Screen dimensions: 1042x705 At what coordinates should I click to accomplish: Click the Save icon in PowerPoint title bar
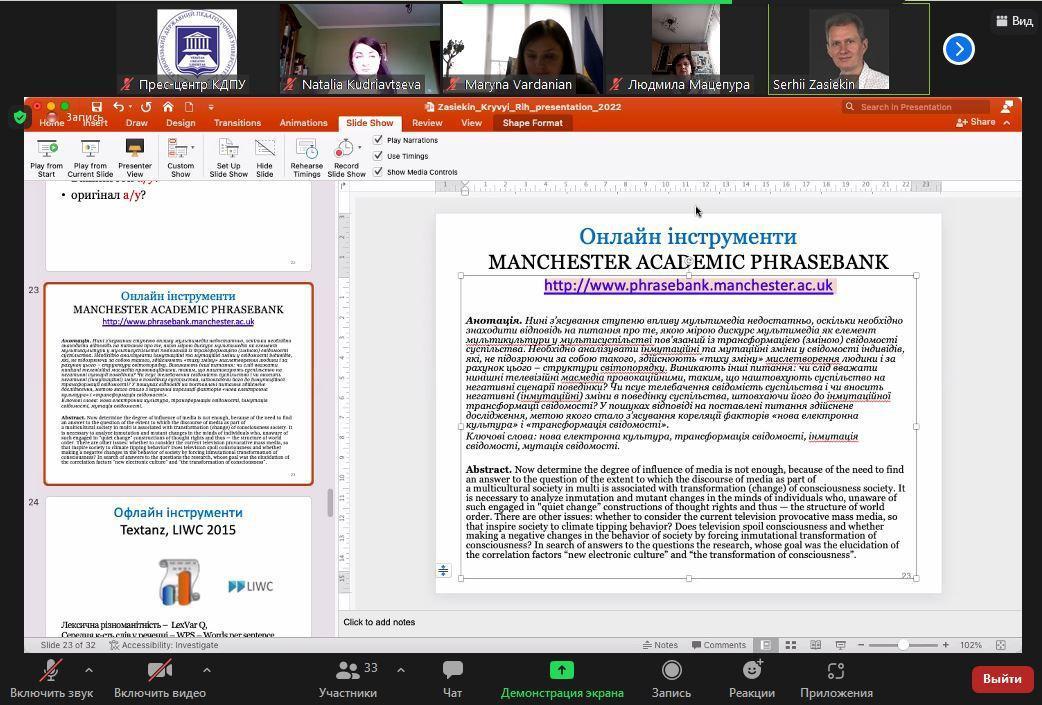97,106
